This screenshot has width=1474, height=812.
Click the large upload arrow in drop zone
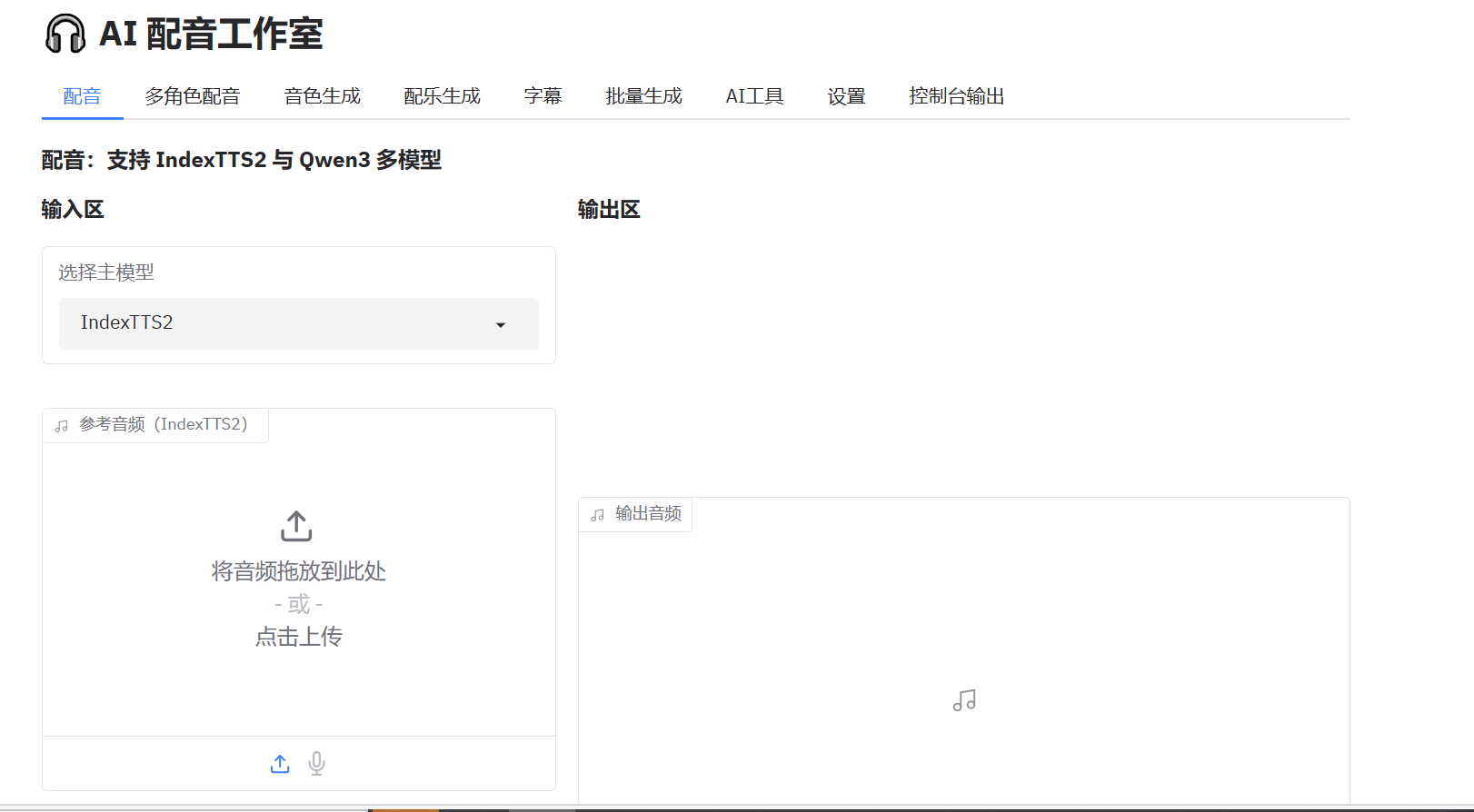297,526
